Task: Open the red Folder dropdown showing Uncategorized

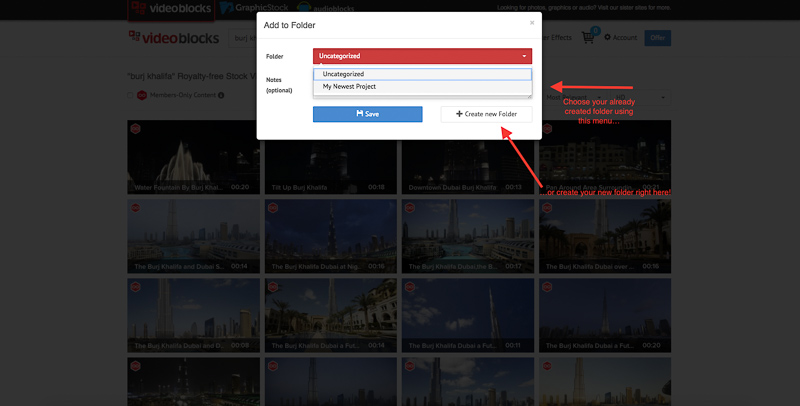Action: click(x=422, y=56)
